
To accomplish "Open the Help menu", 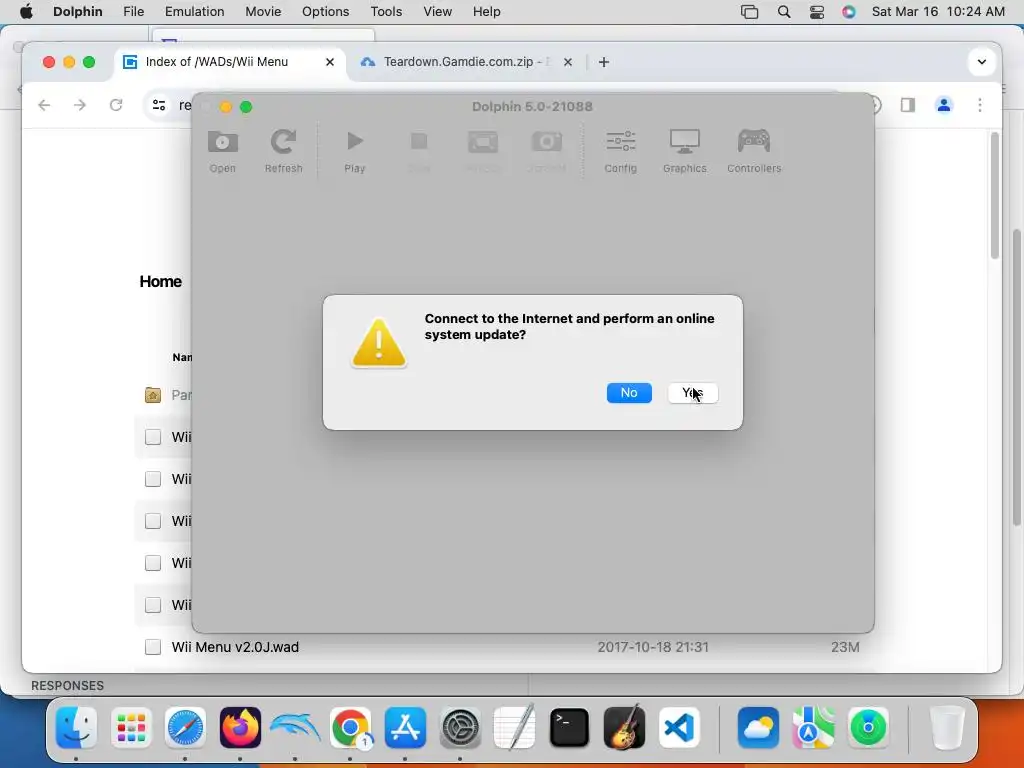I will coord(487,12).
